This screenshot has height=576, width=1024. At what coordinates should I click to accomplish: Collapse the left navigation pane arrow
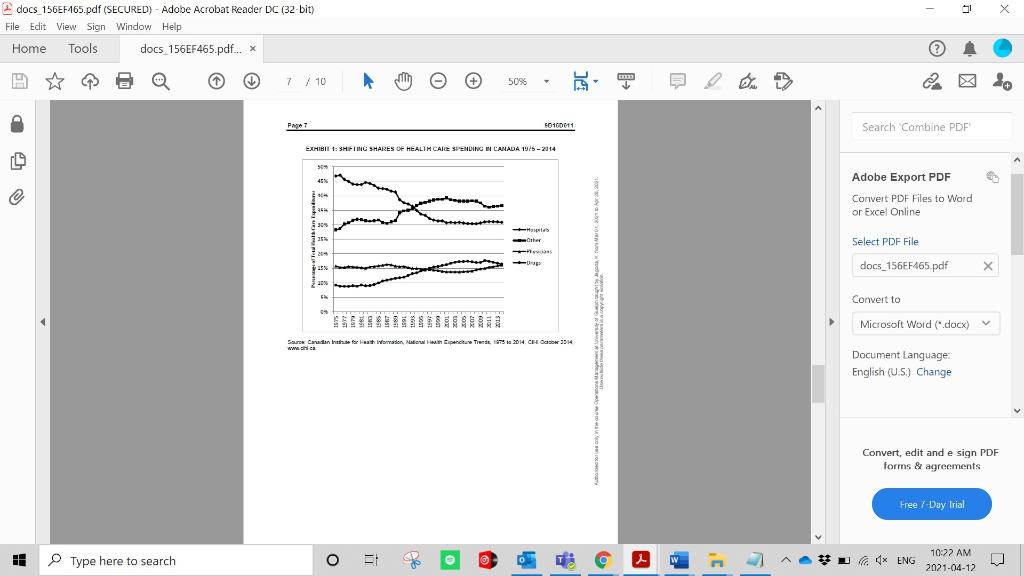(x=43, y=322)
